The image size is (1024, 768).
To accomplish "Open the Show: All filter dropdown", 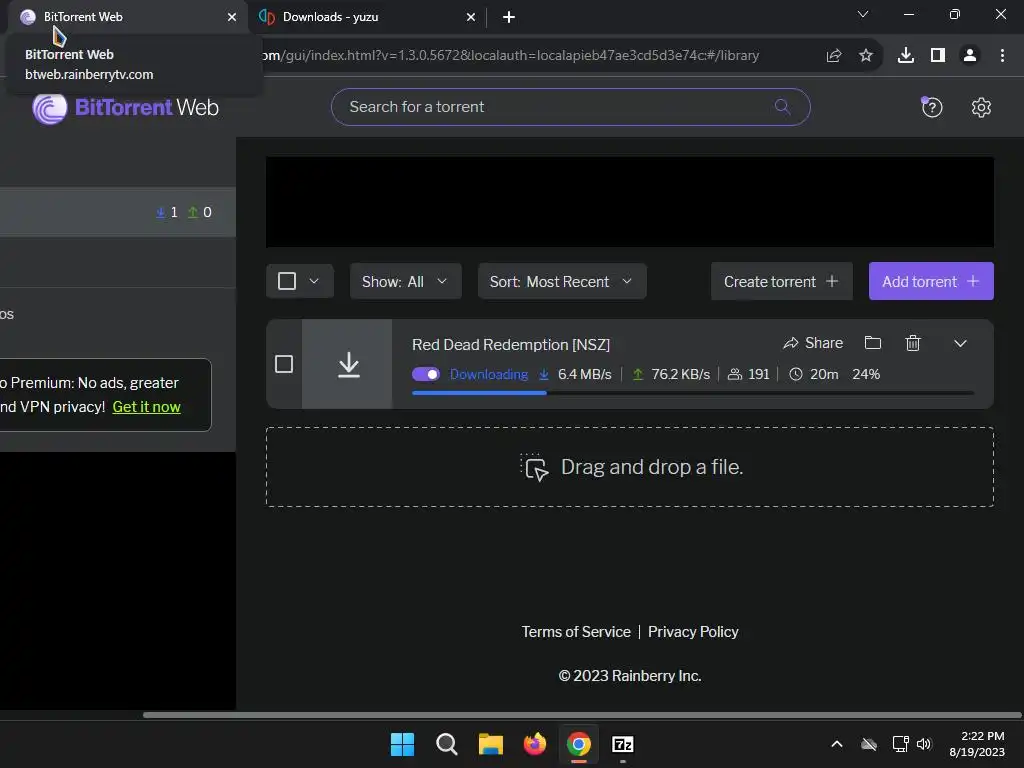I will (406, 281).
